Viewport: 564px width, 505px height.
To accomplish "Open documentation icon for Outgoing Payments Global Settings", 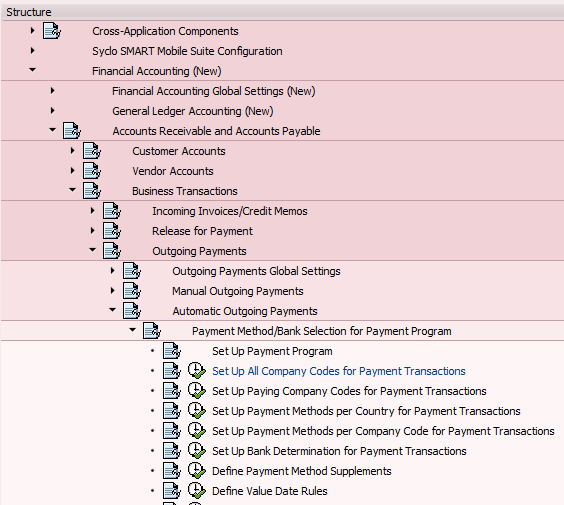I will click(x=132, y=271).
